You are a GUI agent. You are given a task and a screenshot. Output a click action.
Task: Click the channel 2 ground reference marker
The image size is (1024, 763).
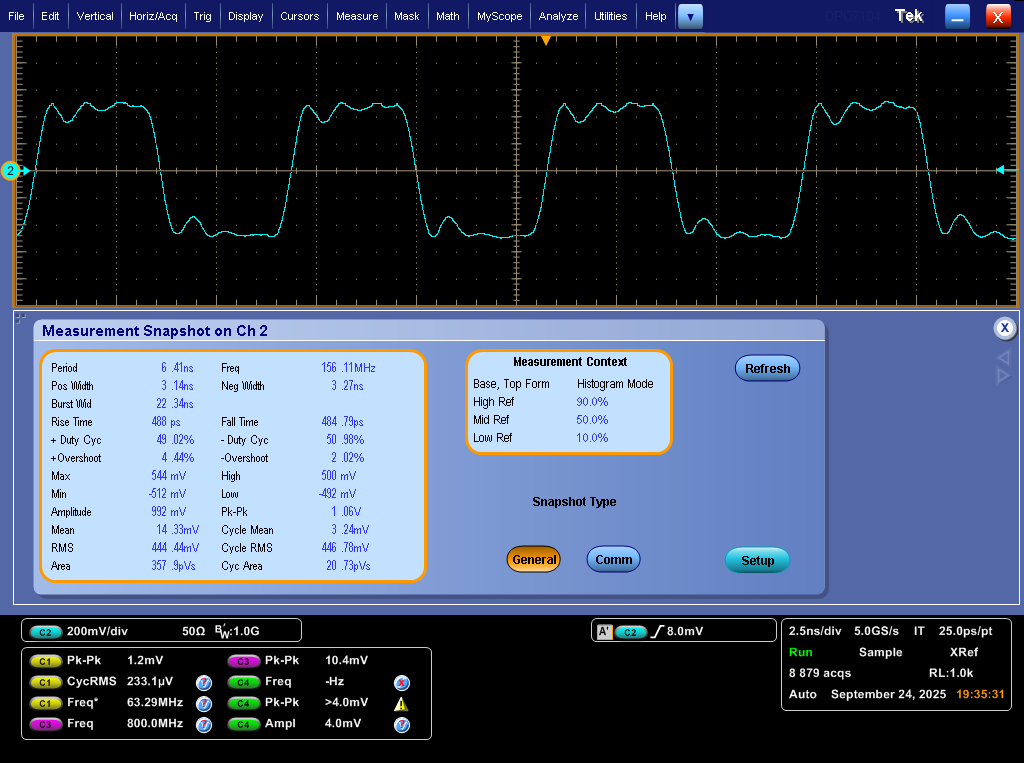(11, 170)
